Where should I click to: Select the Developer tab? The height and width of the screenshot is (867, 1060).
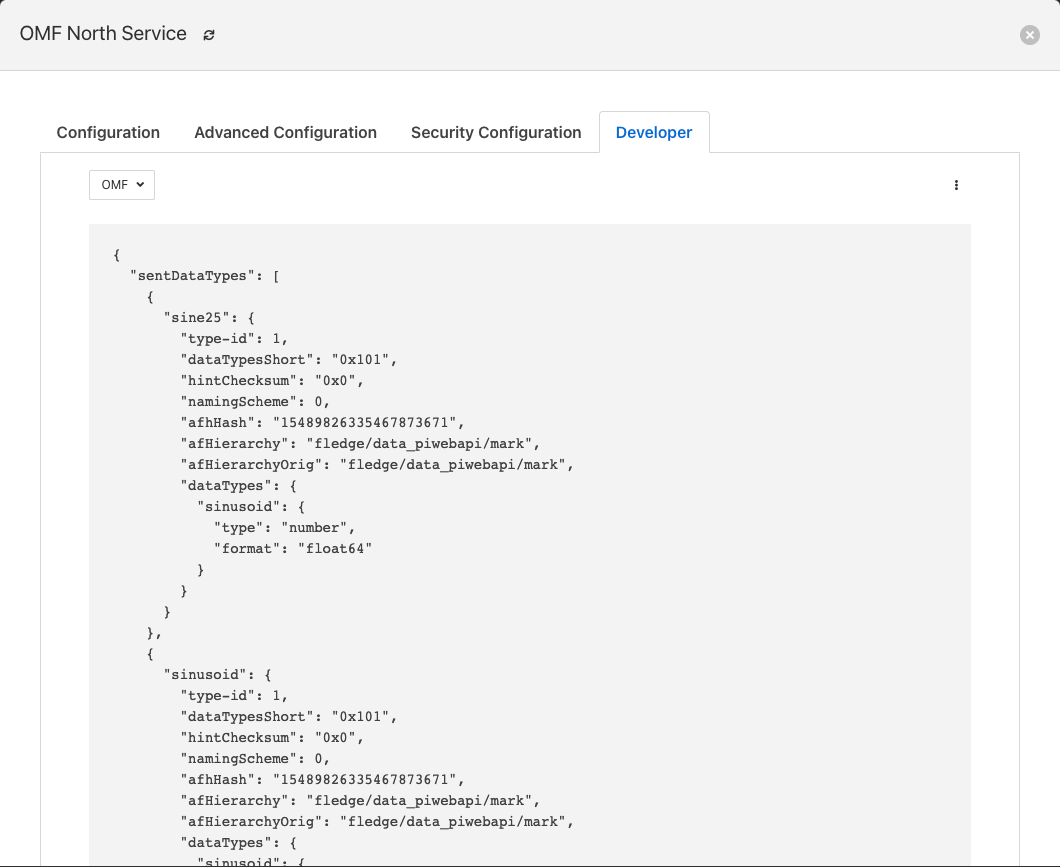pos(654,132)
